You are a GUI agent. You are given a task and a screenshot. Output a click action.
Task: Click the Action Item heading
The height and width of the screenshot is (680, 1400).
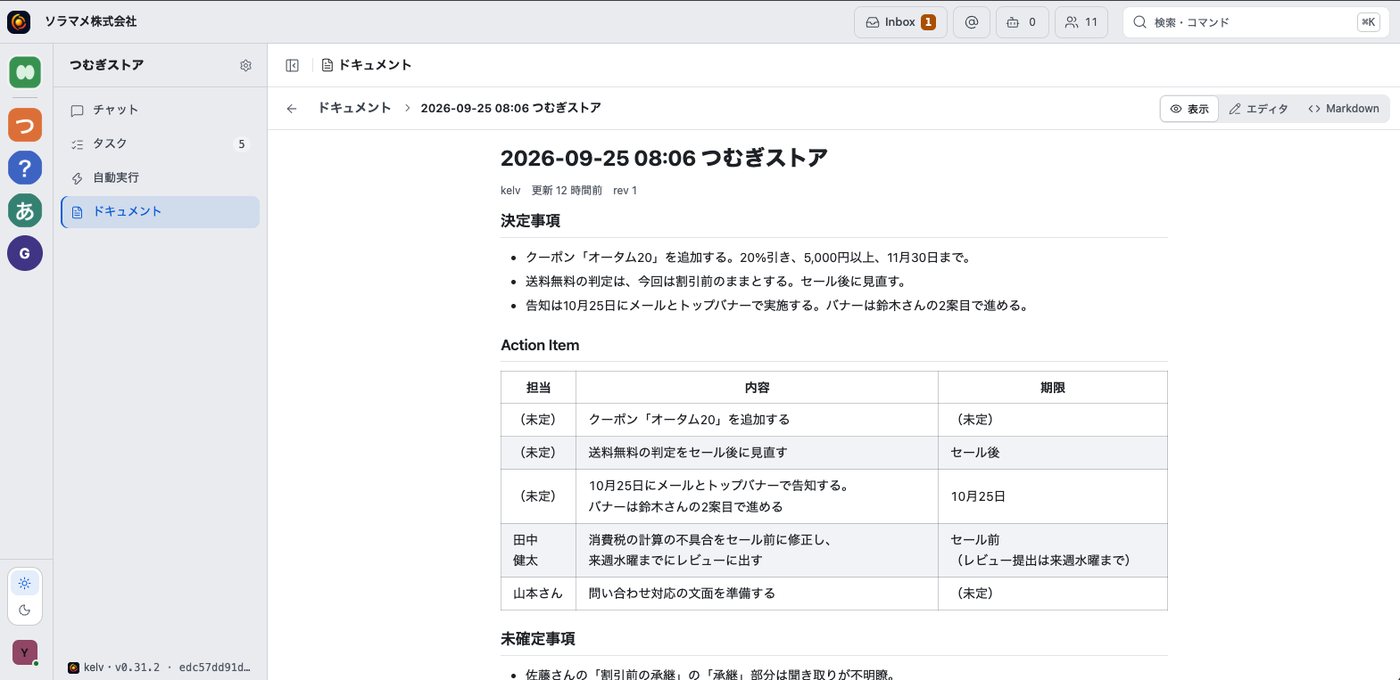point(540,345)
